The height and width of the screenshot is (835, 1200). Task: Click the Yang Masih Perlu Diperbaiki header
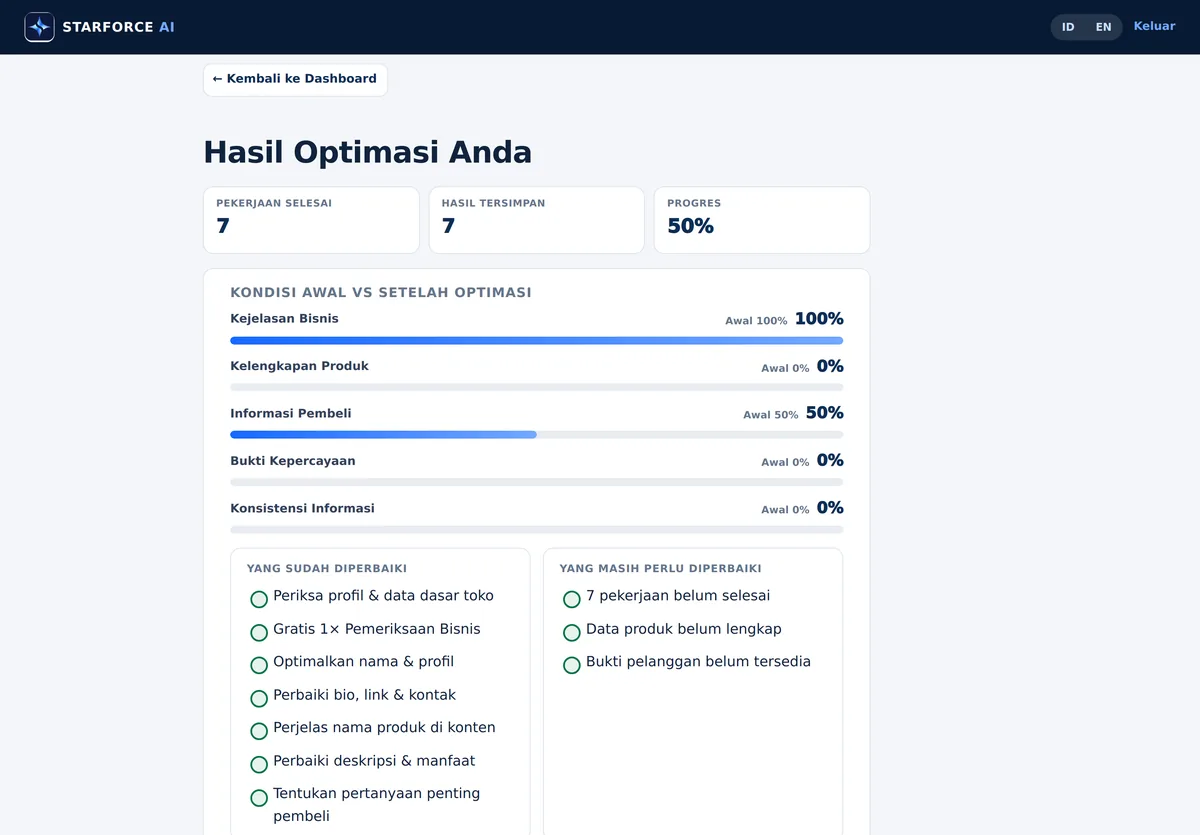[x=660, y=568]
